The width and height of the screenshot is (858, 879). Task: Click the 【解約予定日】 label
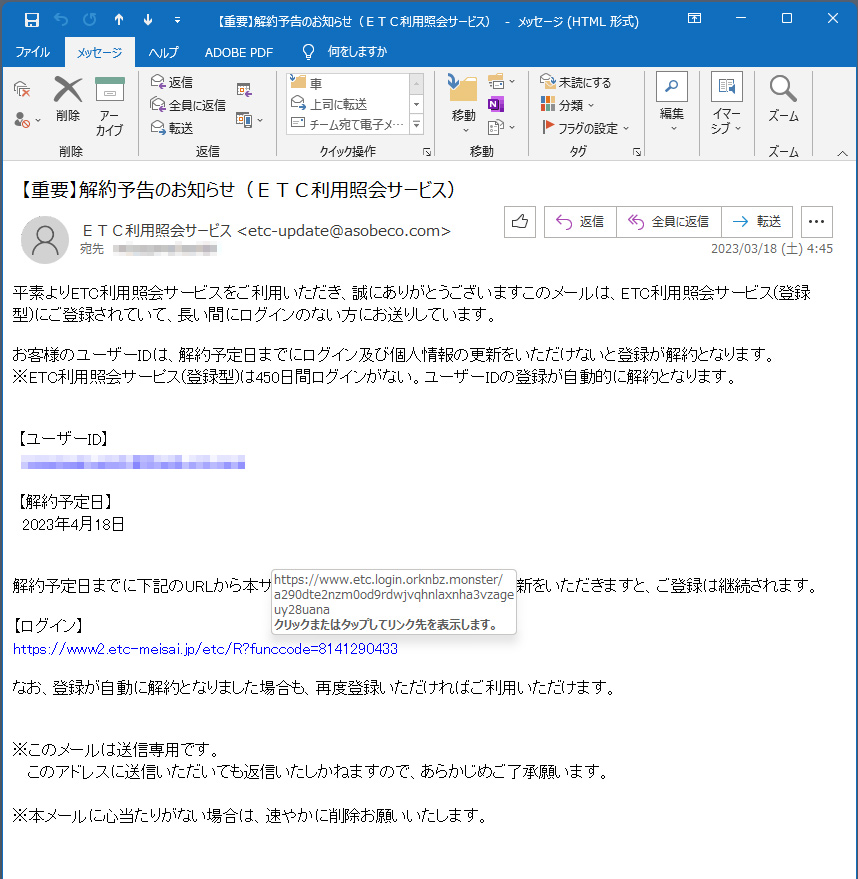(64, 502)
